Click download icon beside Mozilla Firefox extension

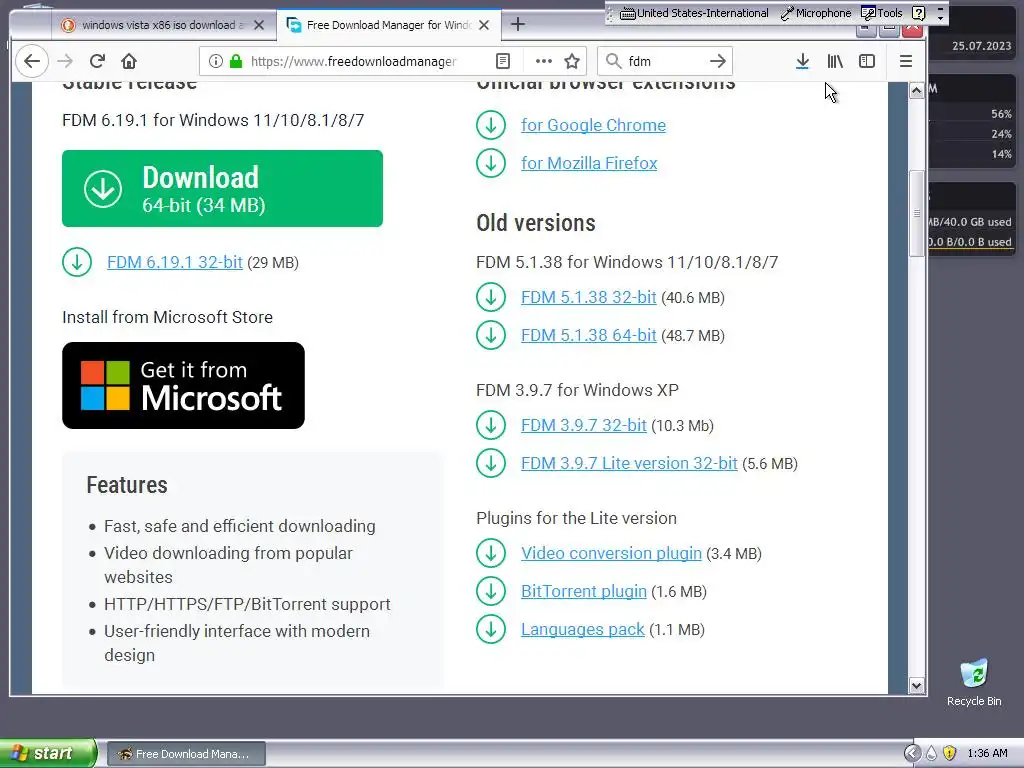pos(491,163)
